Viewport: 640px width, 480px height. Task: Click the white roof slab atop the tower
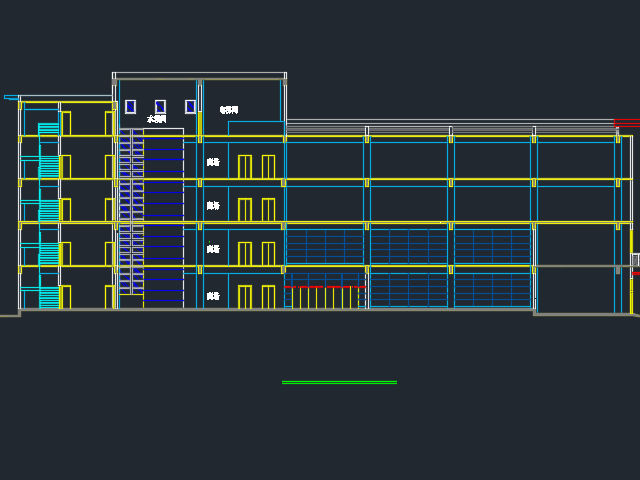point(199,75)
